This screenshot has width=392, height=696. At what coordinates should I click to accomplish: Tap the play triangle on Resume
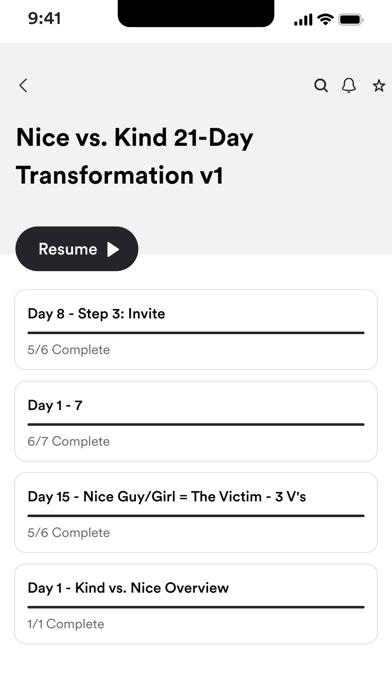click(113, 249)
